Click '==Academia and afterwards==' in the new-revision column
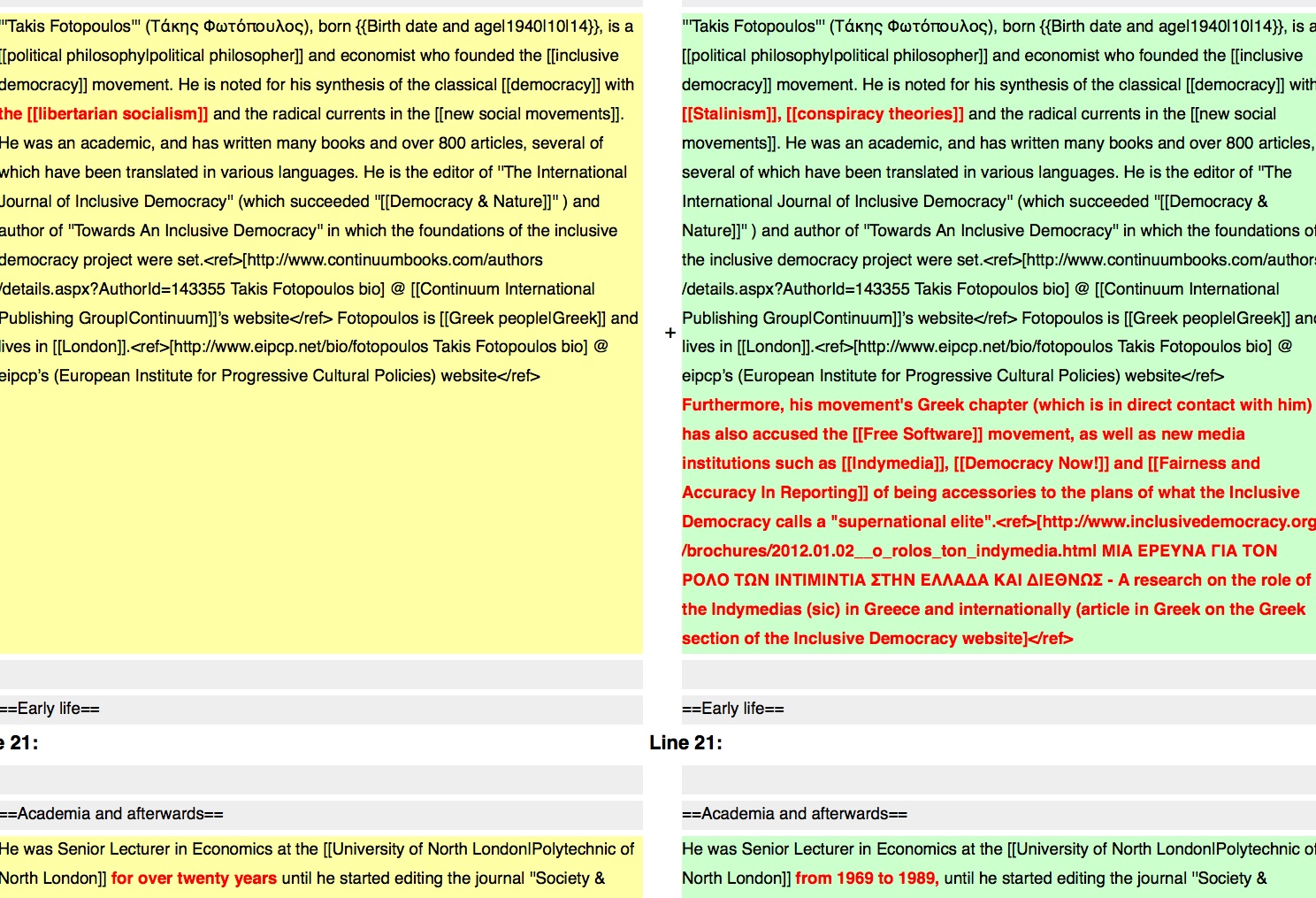The image size is (1316, 898). click(x=794, y=814)
